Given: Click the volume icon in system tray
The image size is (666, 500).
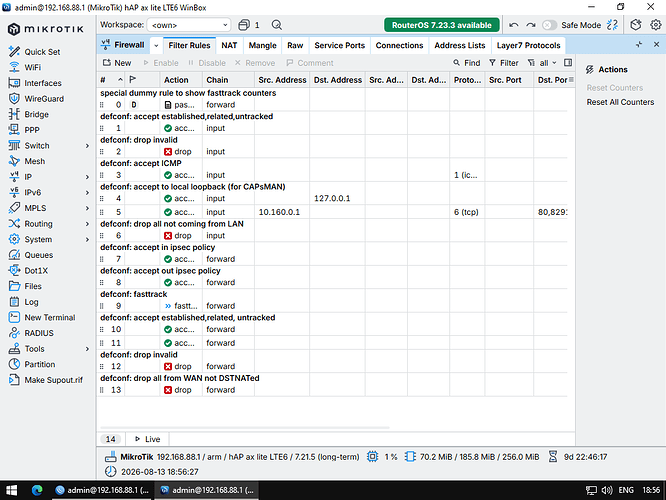Looking at the screenshot, I should (607, 490).
